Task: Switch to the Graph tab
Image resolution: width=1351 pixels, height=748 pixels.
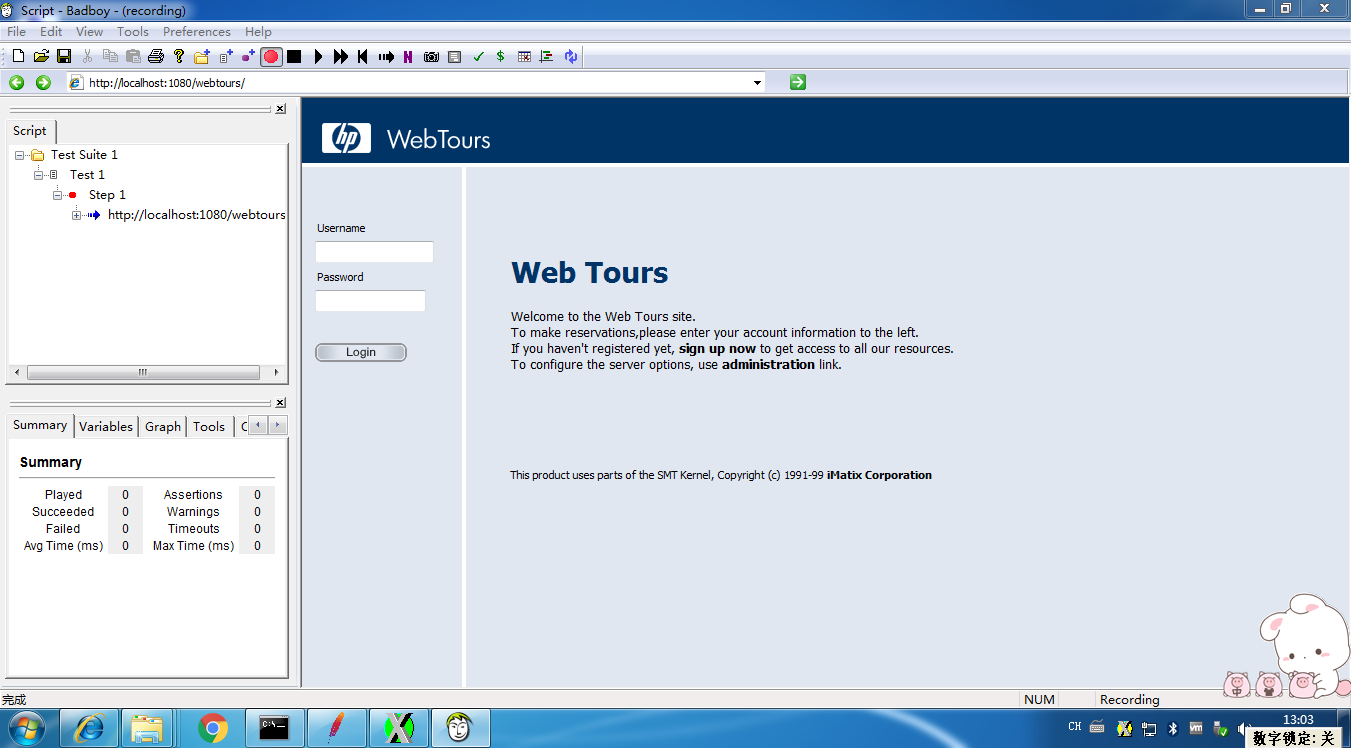Action: pos(163,427)
